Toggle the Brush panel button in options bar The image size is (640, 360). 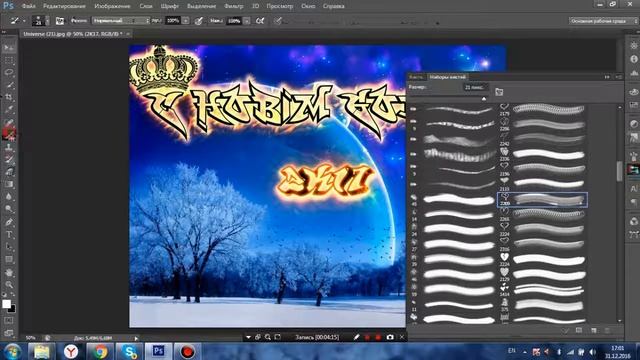tap(60, 21)
